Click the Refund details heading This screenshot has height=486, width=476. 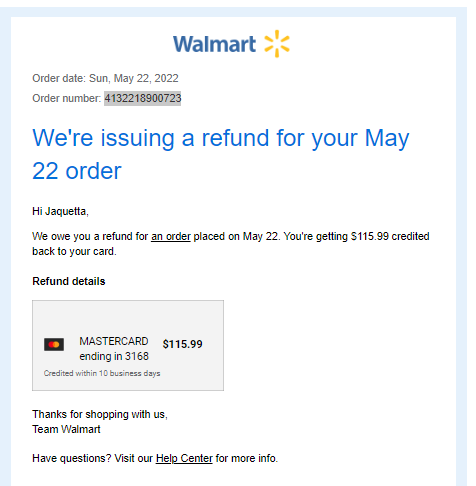click(69, 281)
